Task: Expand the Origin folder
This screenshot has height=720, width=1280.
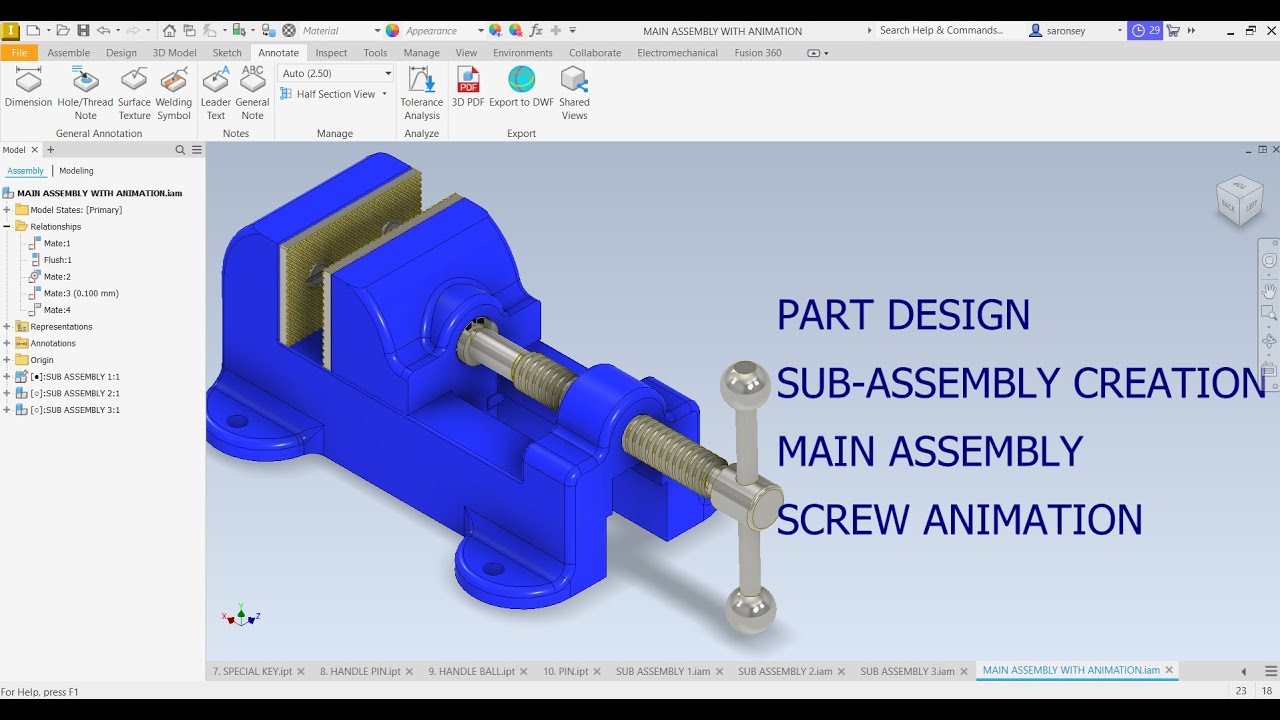Action: [x=7, y=360]
